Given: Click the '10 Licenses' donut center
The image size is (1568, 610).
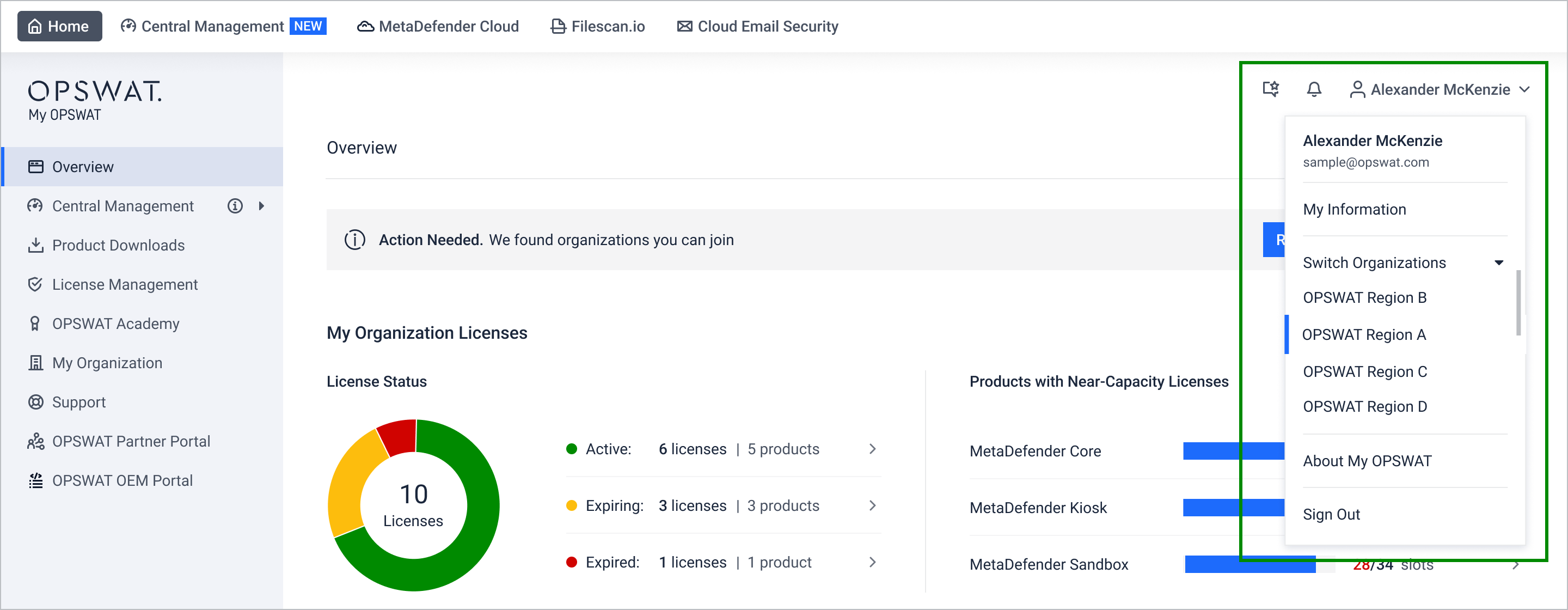Looking at the screenshot, I should click(x=414, y=505).
